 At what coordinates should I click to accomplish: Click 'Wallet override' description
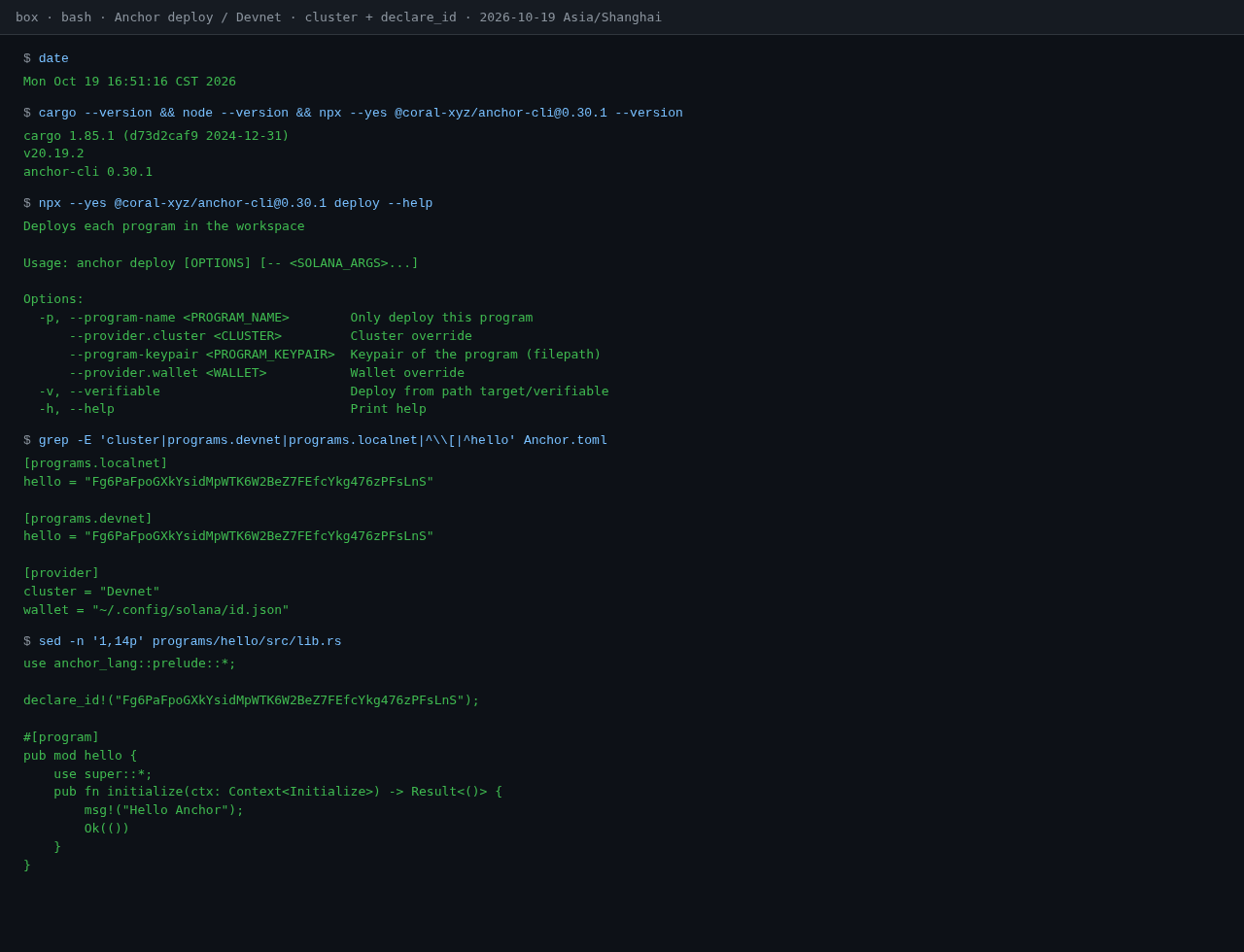click(407, 373)
